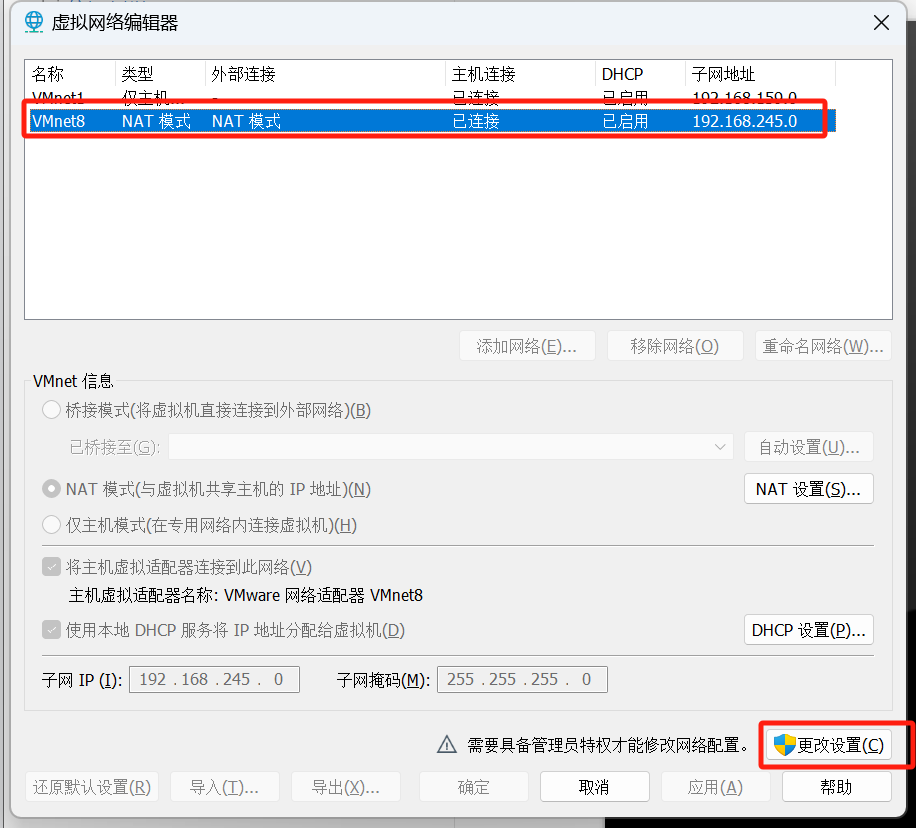The image size is (916, 828).
Task: Click the shield icon on 更改设置 button
Action: click(784, 745)
